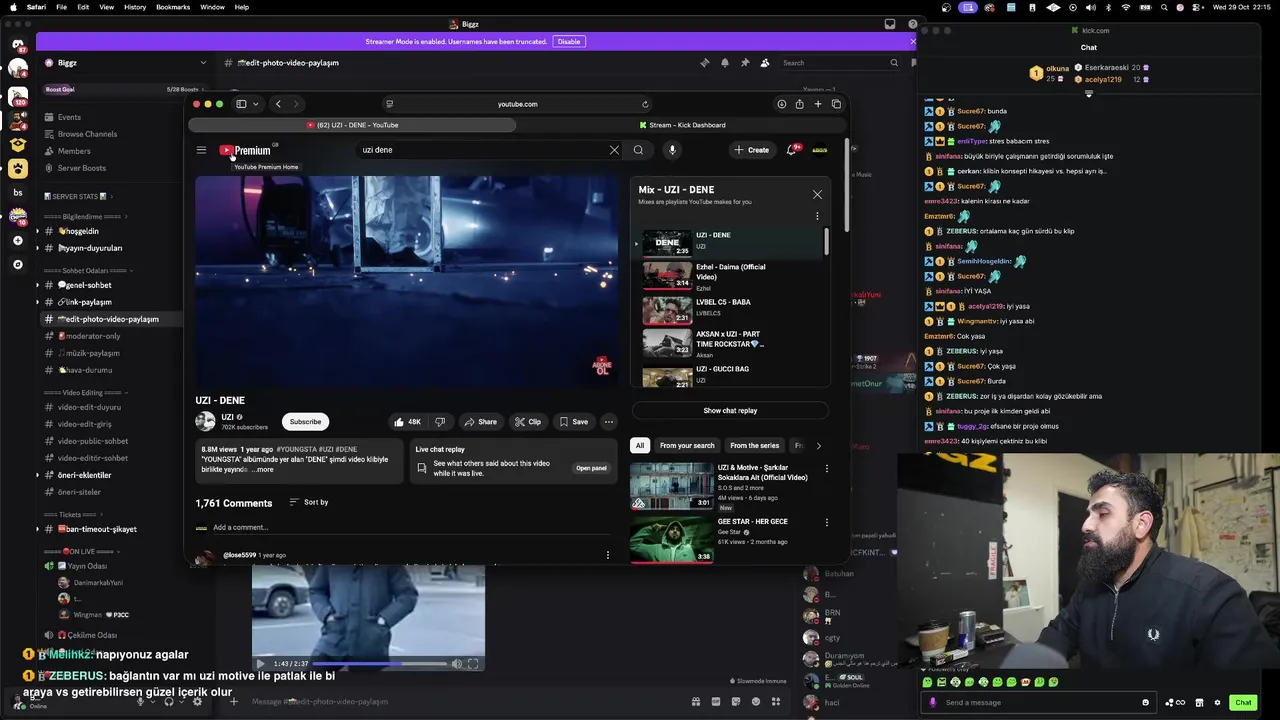Subscribe to the UZI channel

pyautogui.click(x=305, y=422)
